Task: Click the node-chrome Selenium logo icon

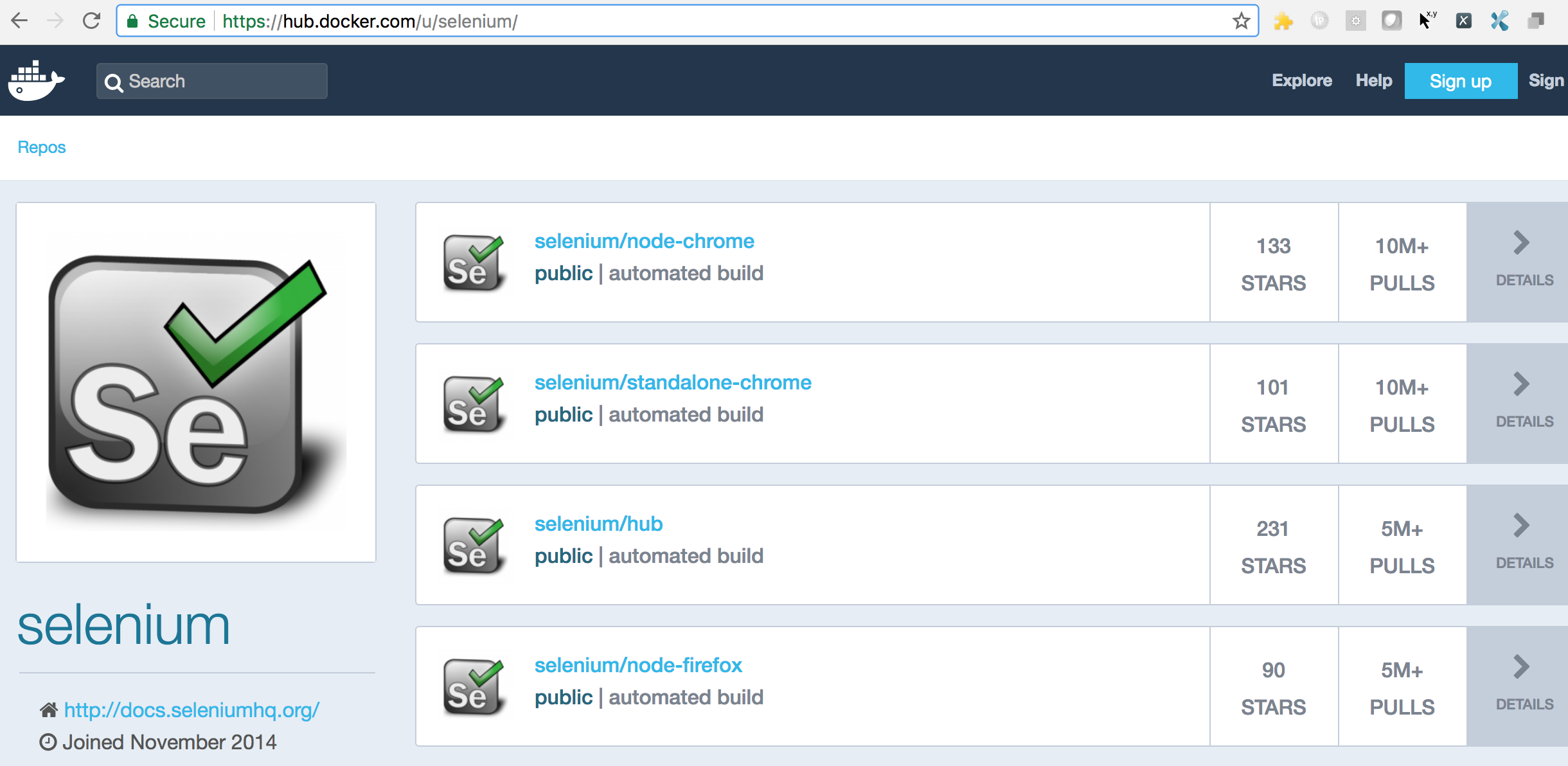Action: (x=474, y=263)
